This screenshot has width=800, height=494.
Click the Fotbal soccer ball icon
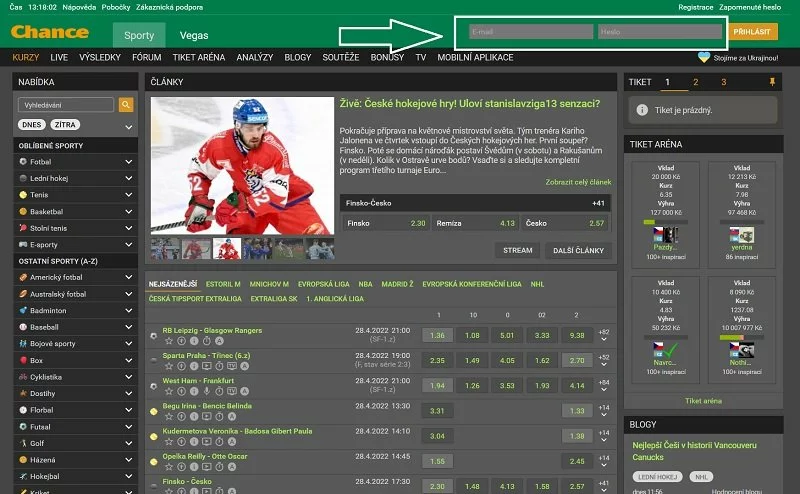pyautogui.click(x=23, y=161)
